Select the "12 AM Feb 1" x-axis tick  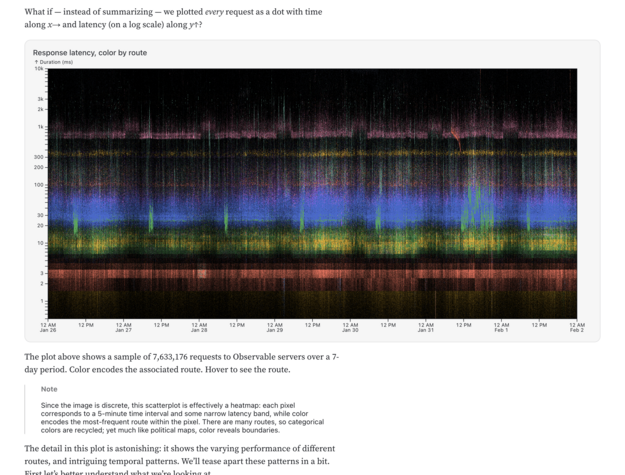[501, 327]
